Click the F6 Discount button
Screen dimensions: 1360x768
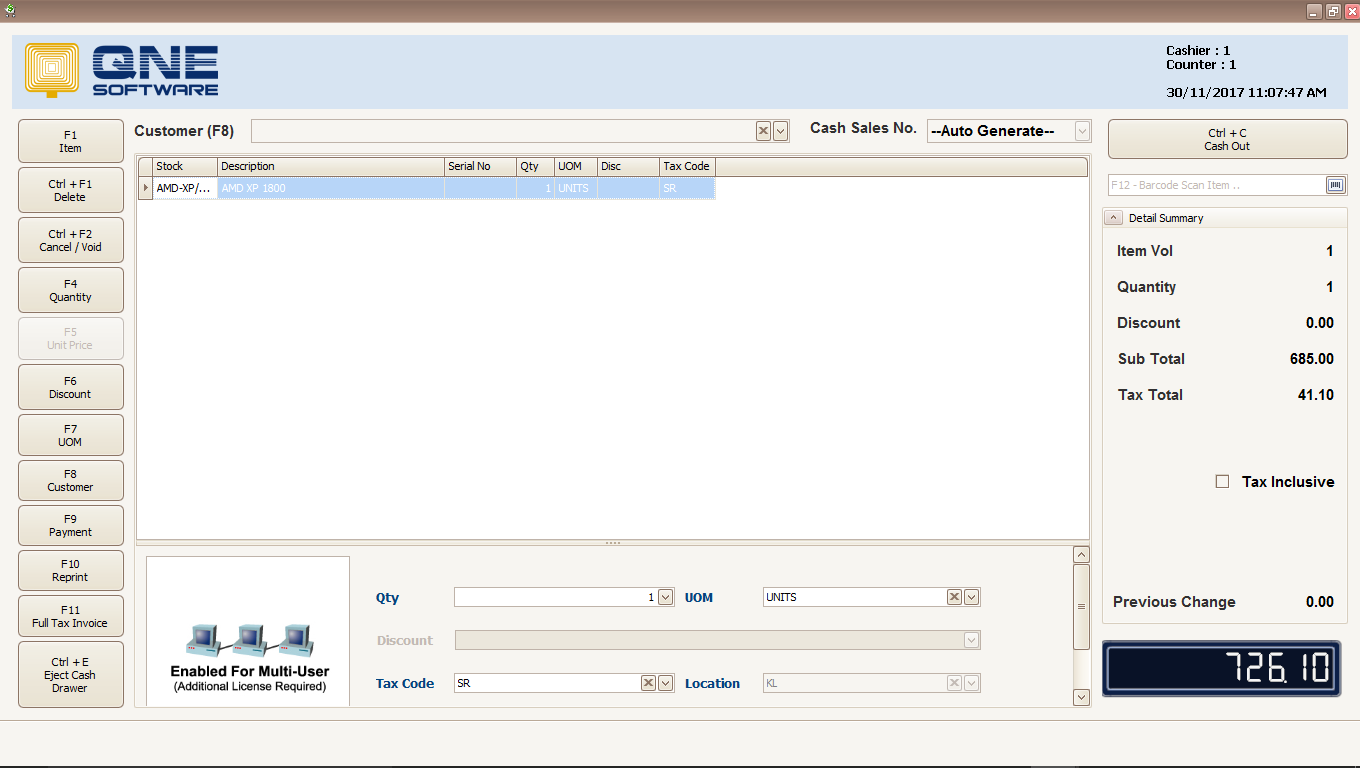[70, 387]
